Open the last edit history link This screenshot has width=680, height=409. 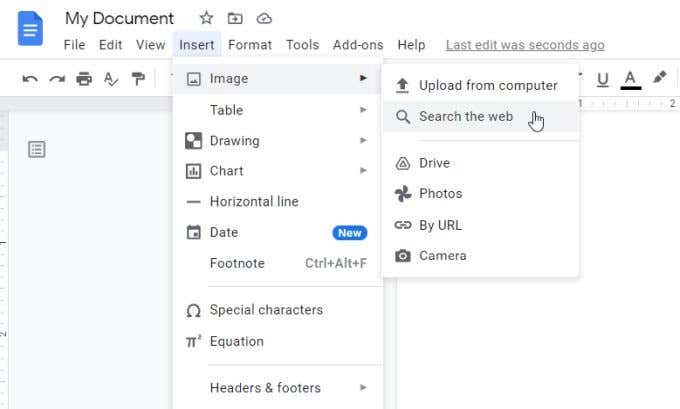click(x=525, y=45)
